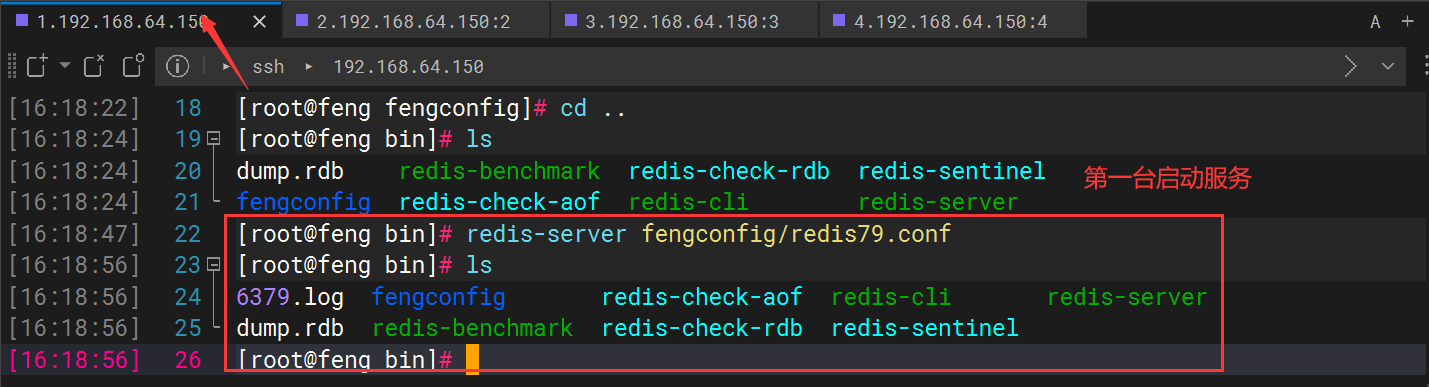Click 'redis-check-aof' on line 24
Image resolution: width=1429 pixels, height=387 pixels.
coord(702,297)
